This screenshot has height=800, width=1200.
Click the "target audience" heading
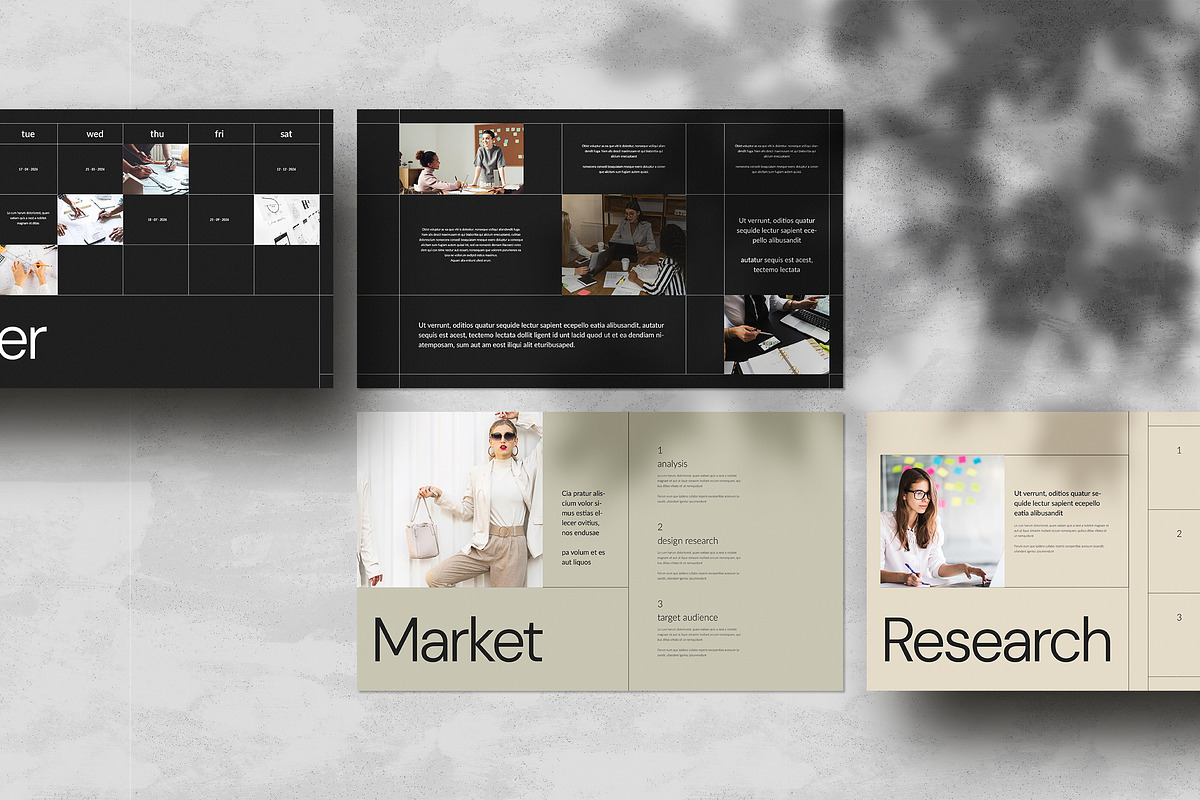[687, 618]
